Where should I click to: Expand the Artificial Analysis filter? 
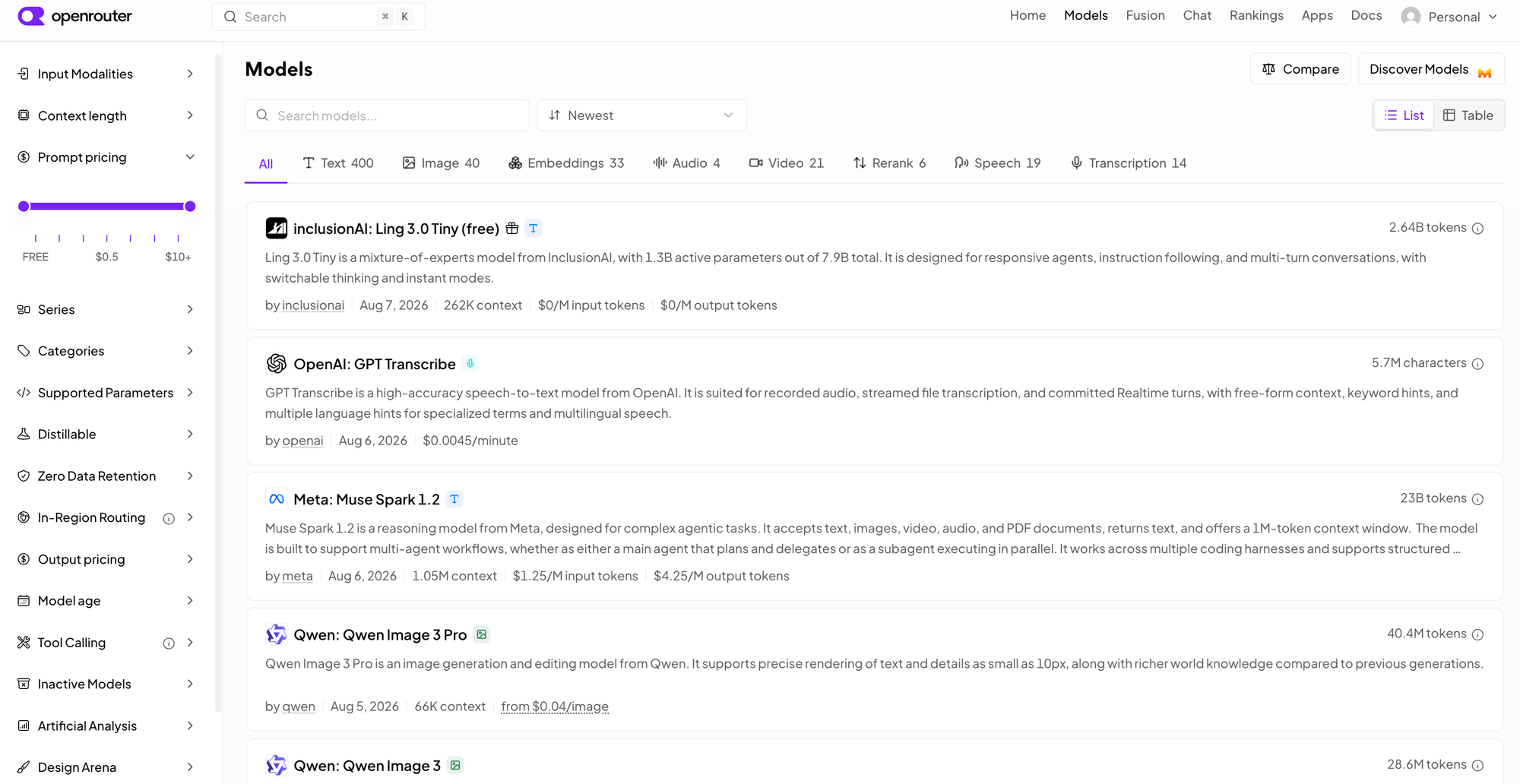(106, 726)
